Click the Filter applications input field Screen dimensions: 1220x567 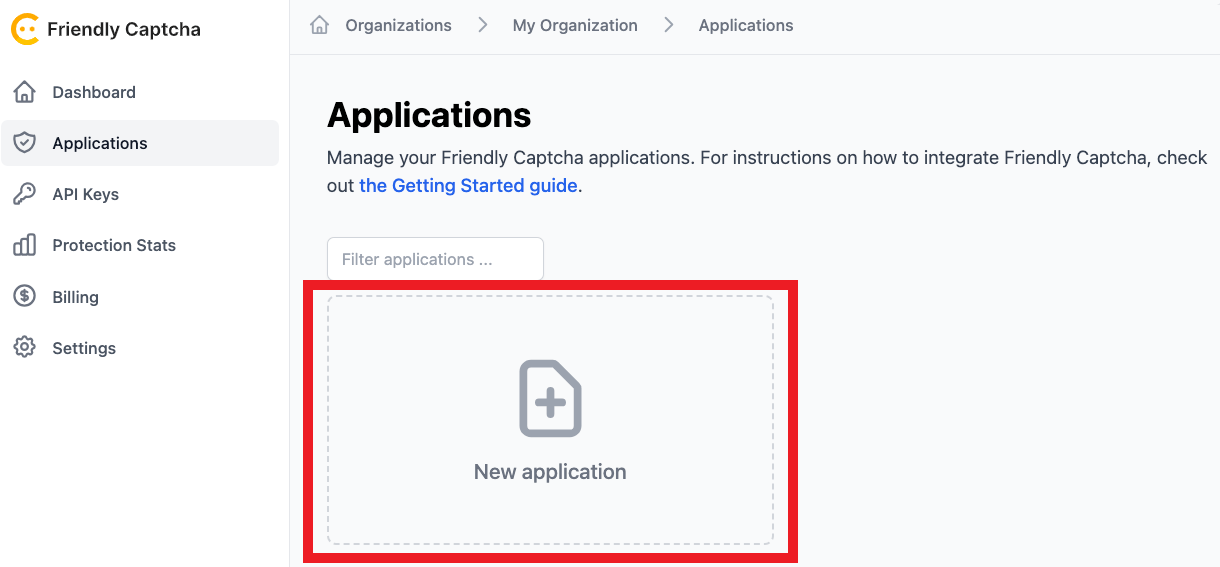(x=435, y=259)
